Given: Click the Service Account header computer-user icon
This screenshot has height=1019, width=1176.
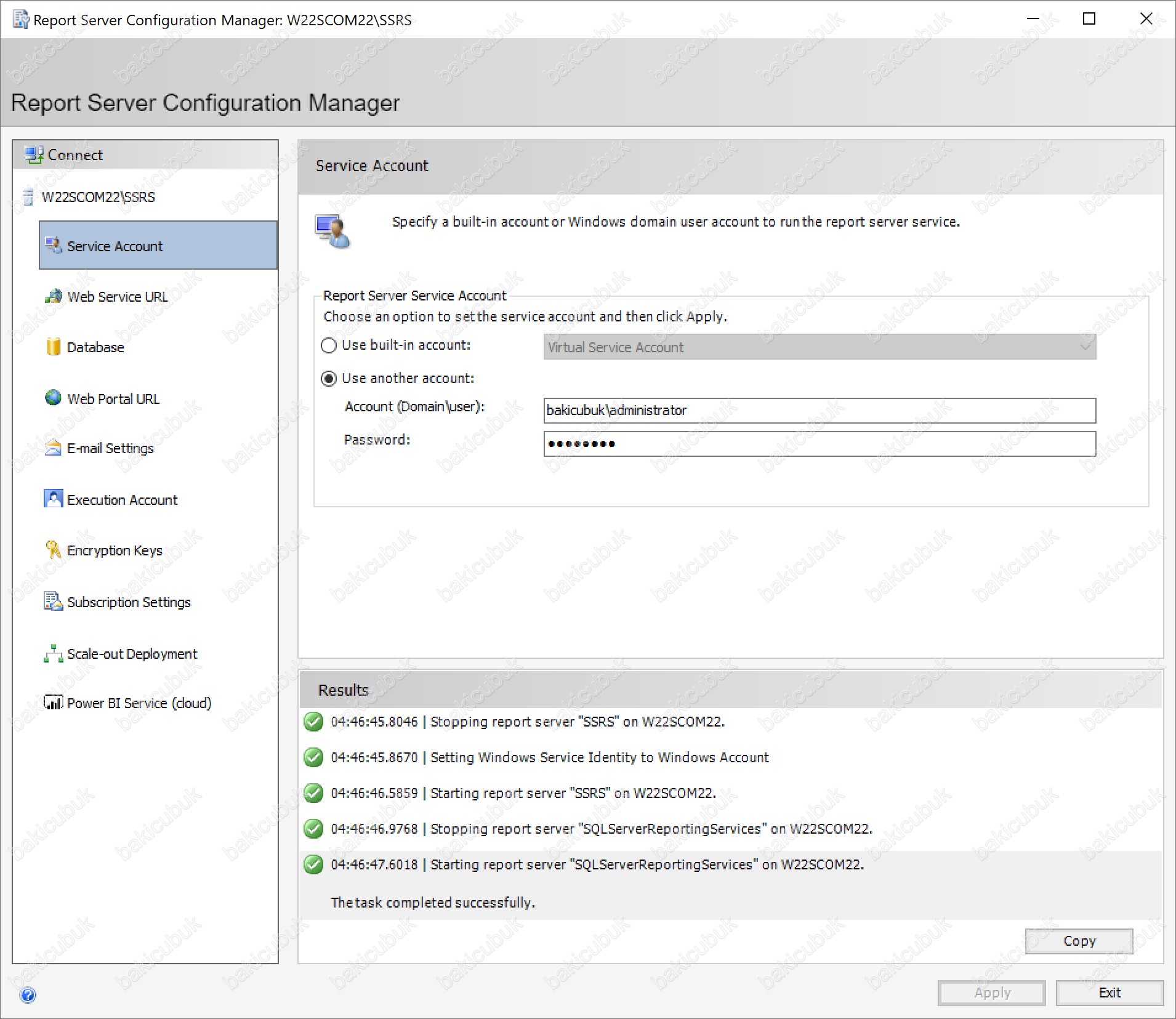Looking at the screenshot, I should (x=332, y=232).
